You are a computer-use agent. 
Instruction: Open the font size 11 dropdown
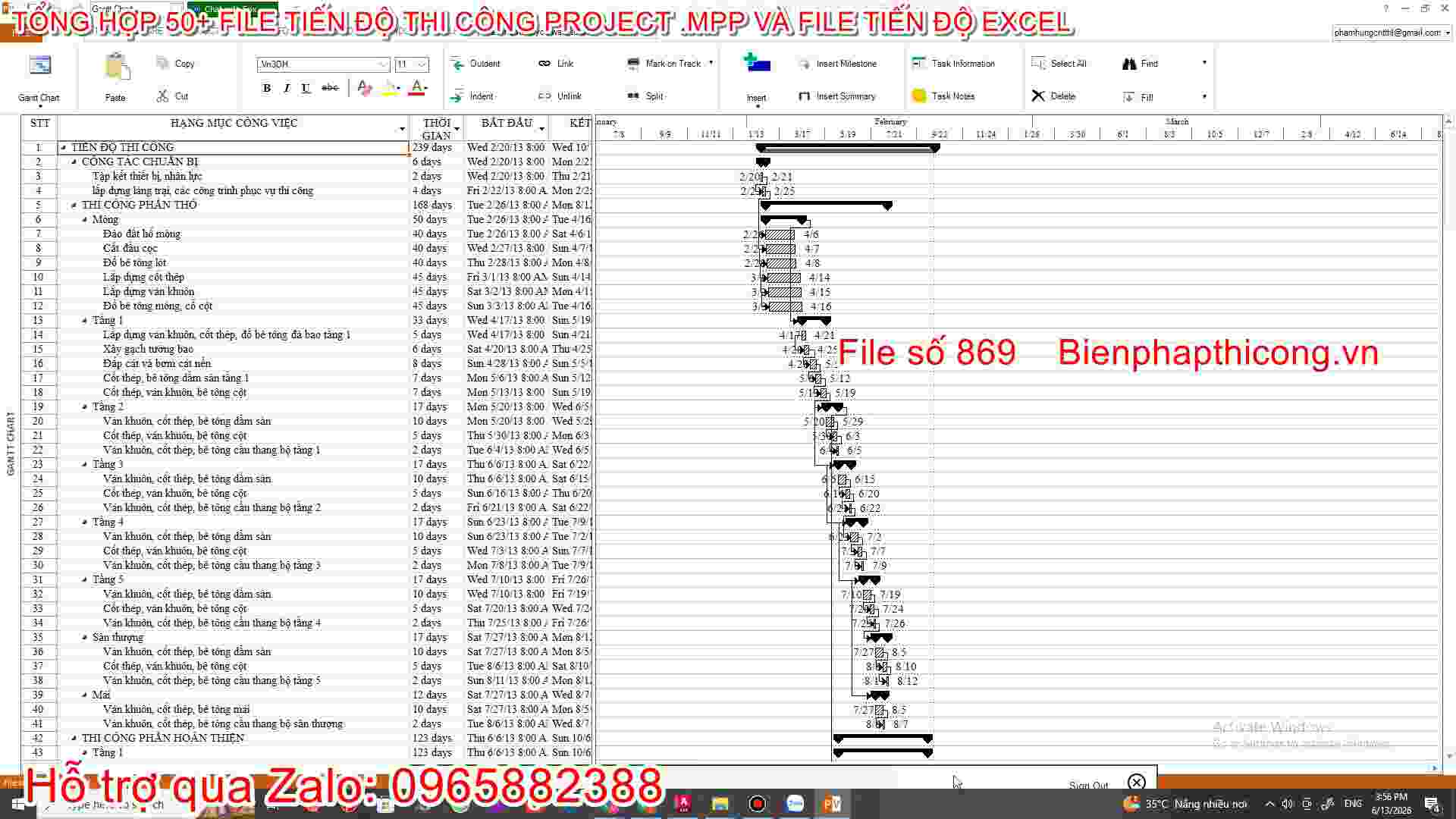422,64
